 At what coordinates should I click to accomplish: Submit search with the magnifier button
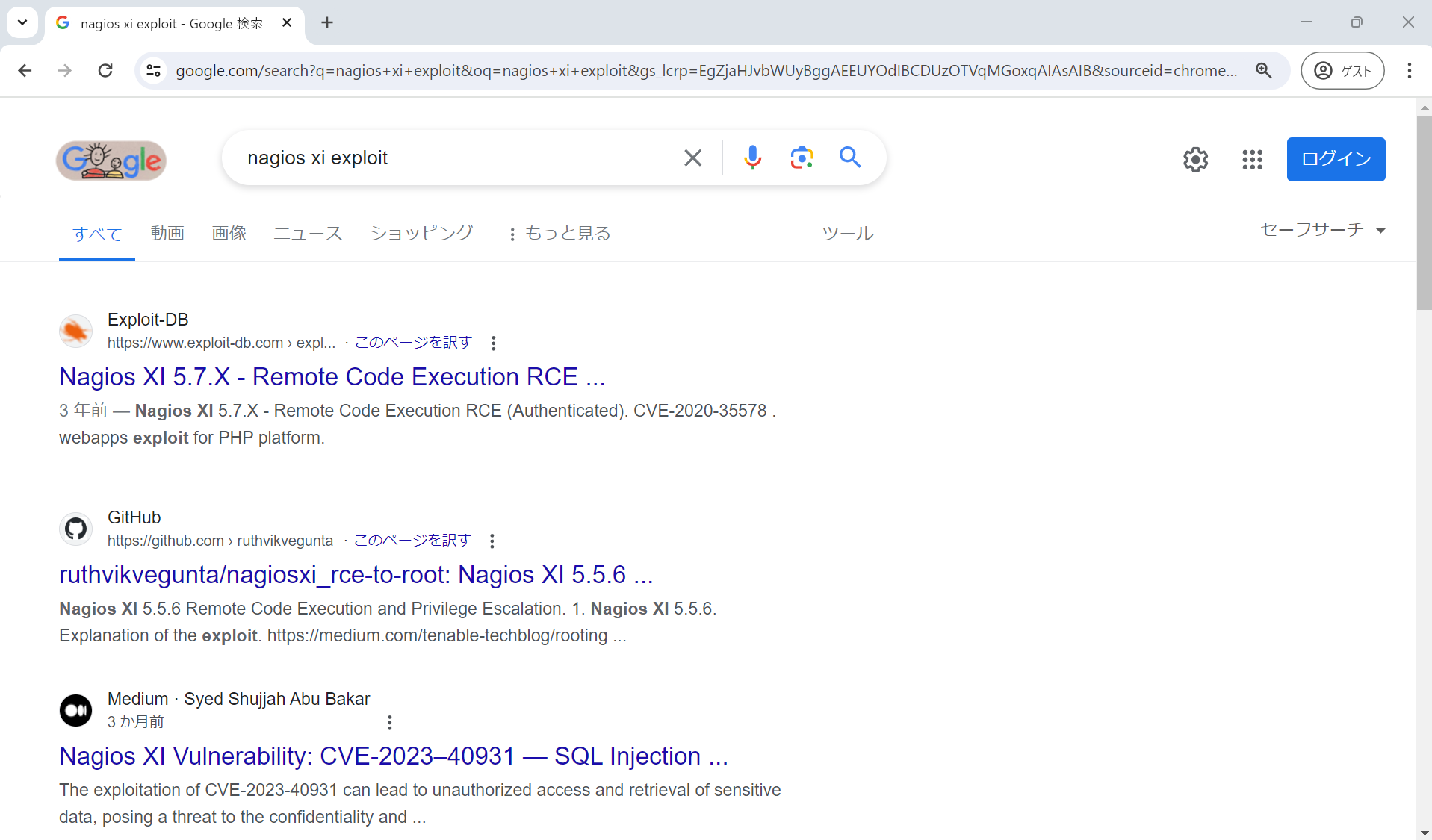[x=850, y=158]
